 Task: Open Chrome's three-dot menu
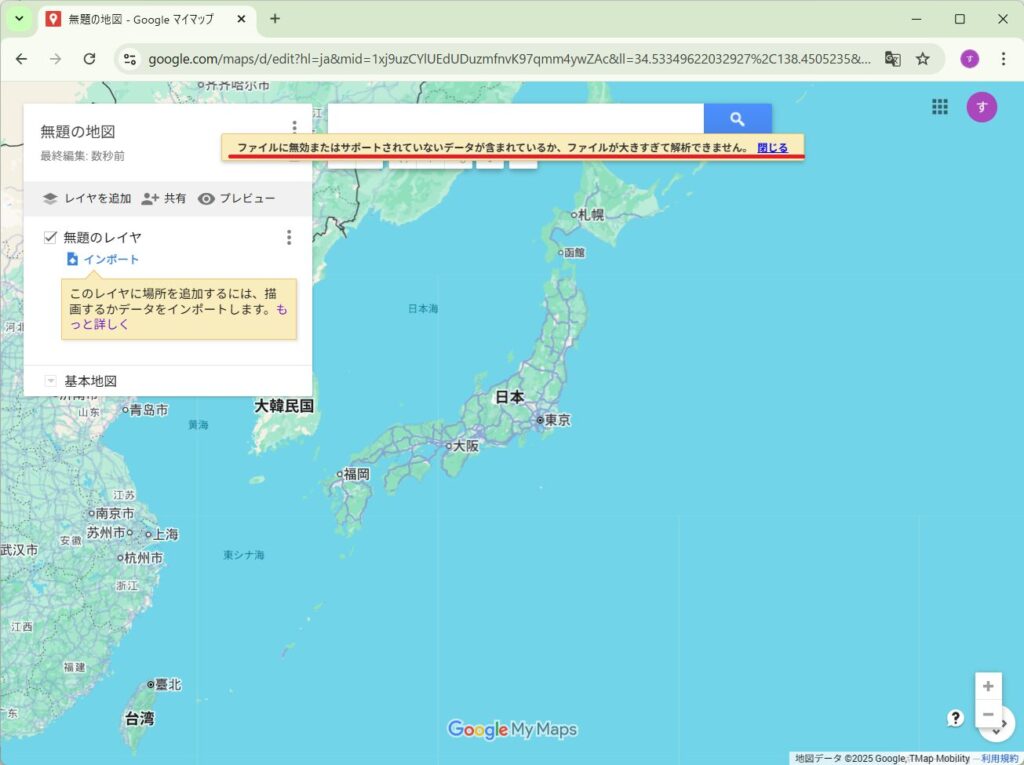pos(1003,59)
